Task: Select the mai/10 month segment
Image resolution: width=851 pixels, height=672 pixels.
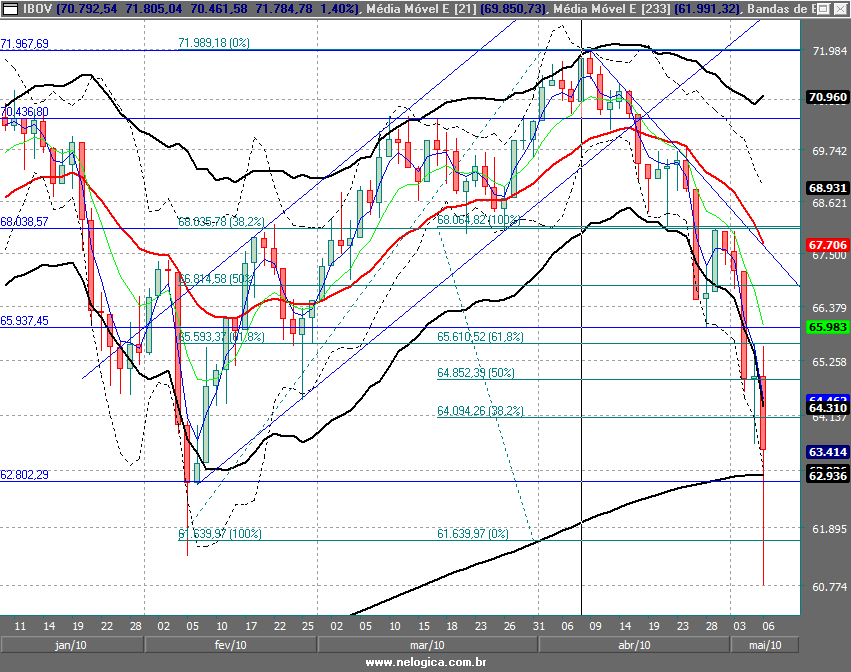Action: click(765, 645)
